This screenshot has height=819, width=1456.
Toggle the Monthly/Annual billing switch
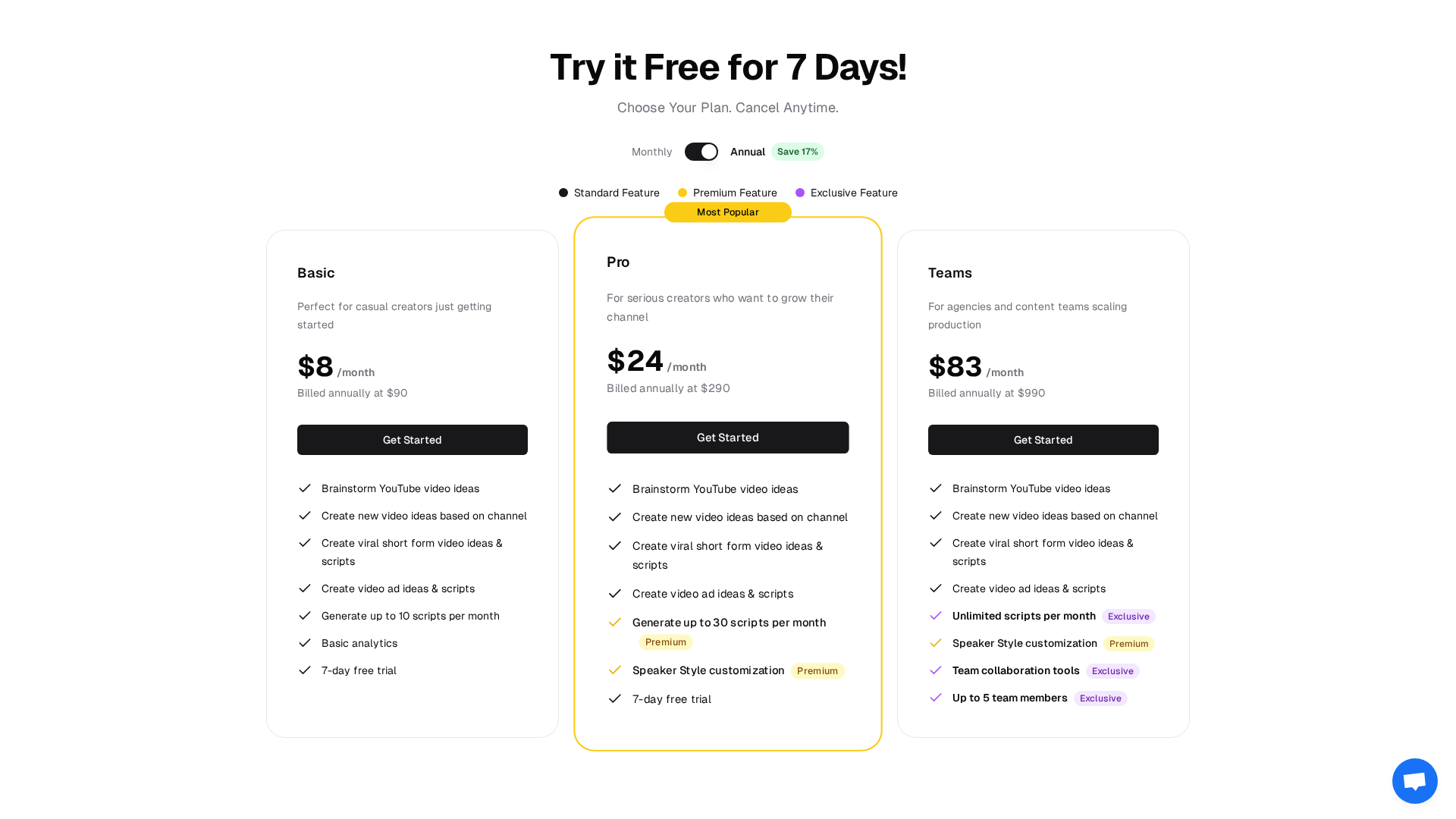pos(701,152)
